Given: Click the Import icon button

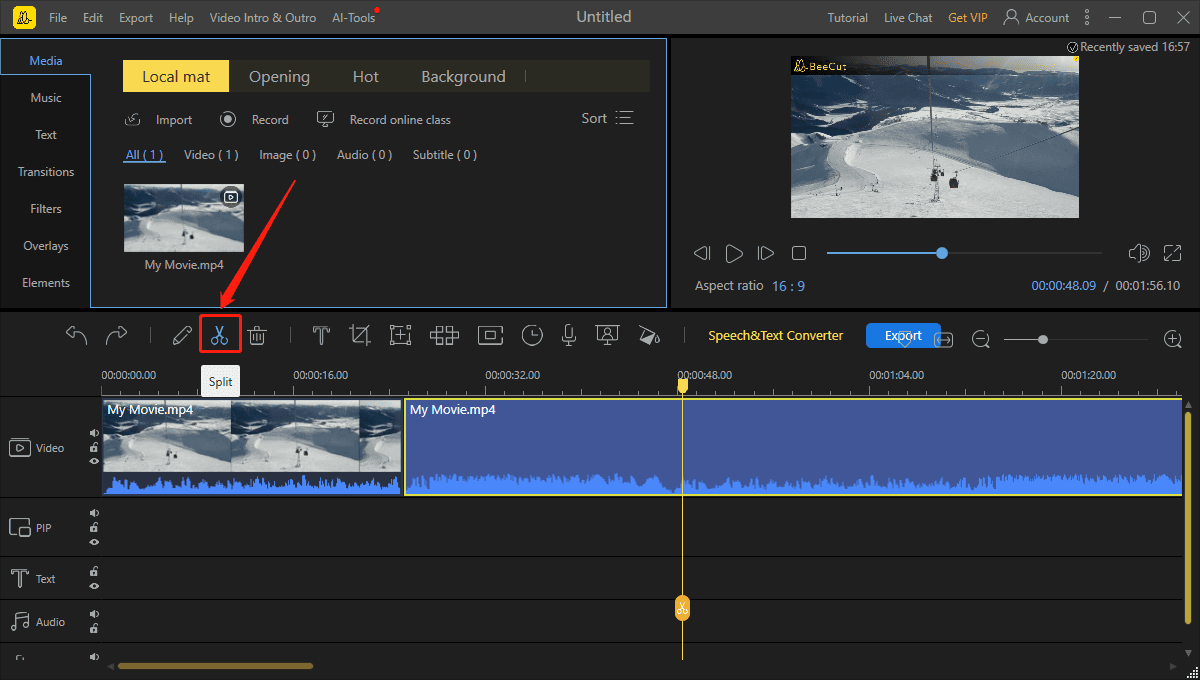Looking at the screenshot, I should [132, 119].
